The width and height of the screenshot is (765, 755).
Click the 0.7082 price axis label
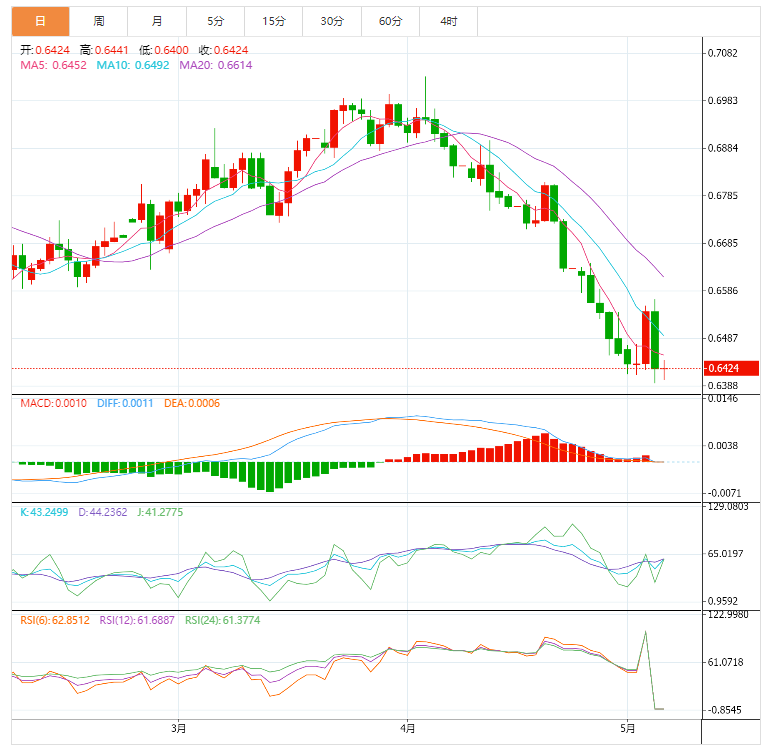click(x=723, y=53)
